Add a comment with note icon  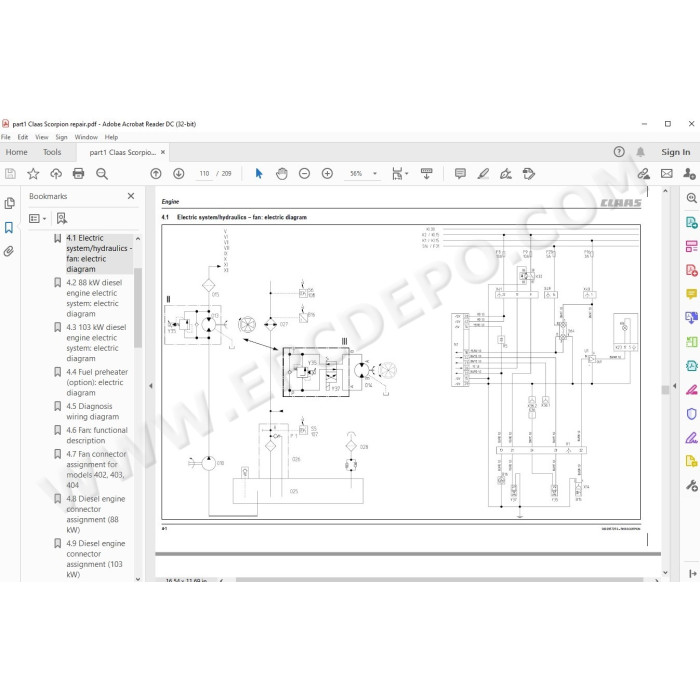[460, 174]
